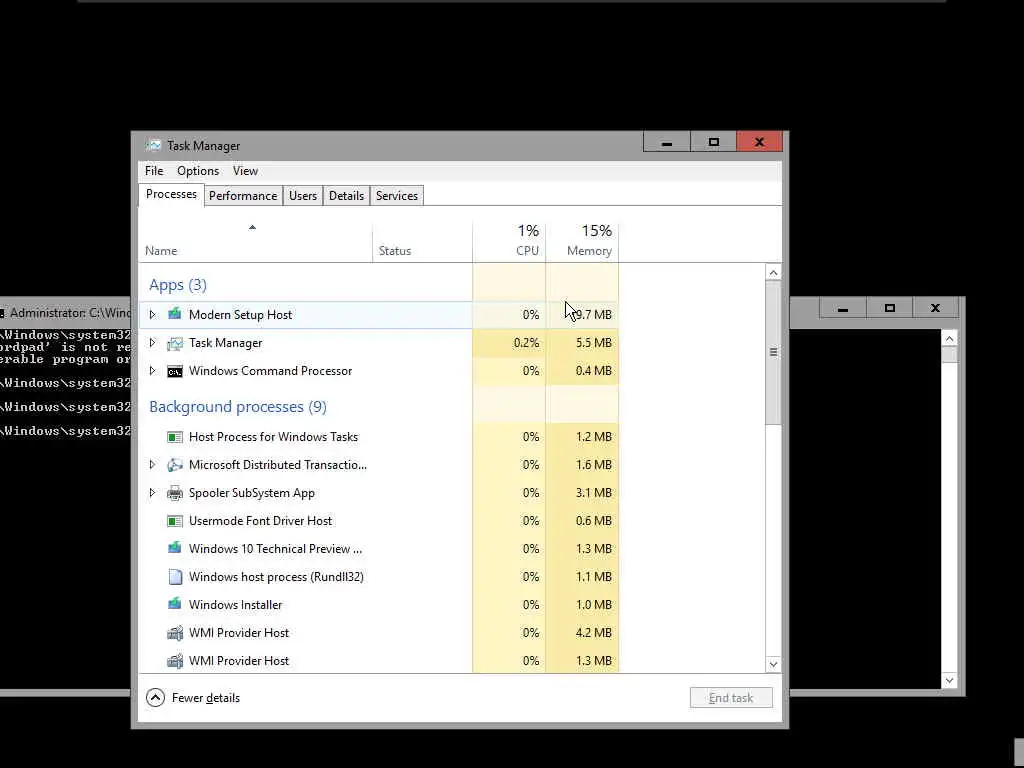This screenshot has height=768, width=1024.
Task: Click the Administrator command prompt title bar
Action: pos(65,313)
